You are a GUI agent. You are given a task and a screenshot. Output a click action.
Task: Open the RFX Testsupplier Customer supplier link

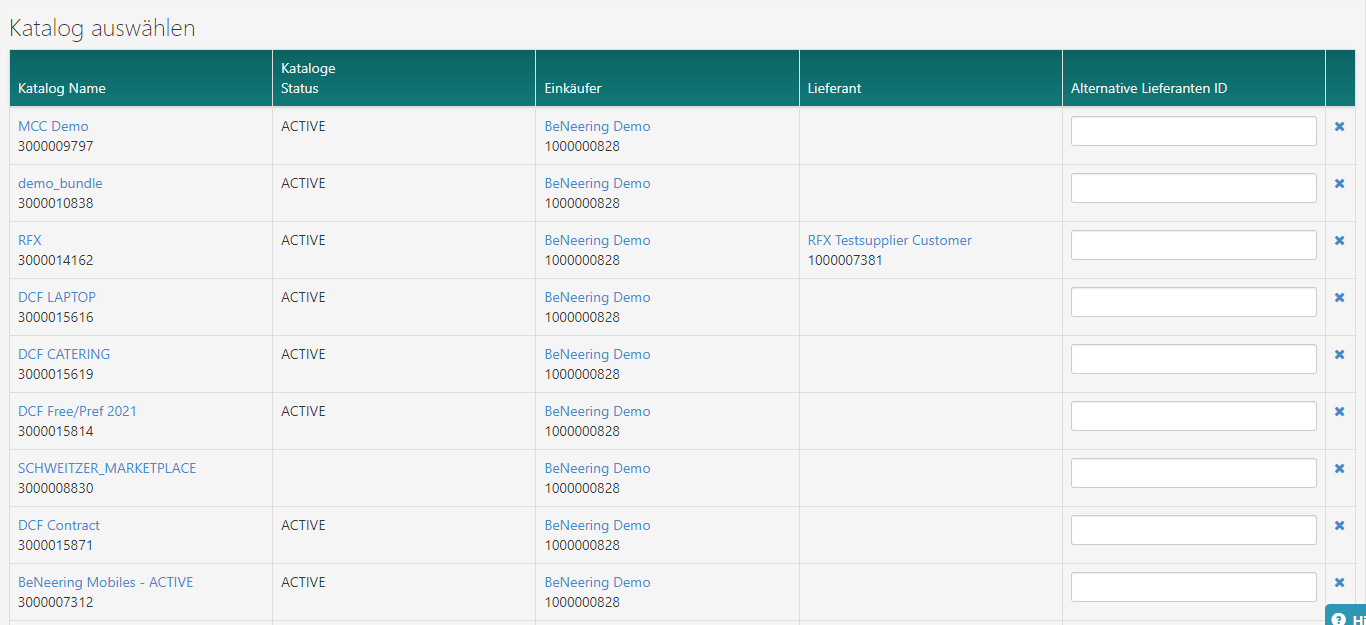point(889,241)
